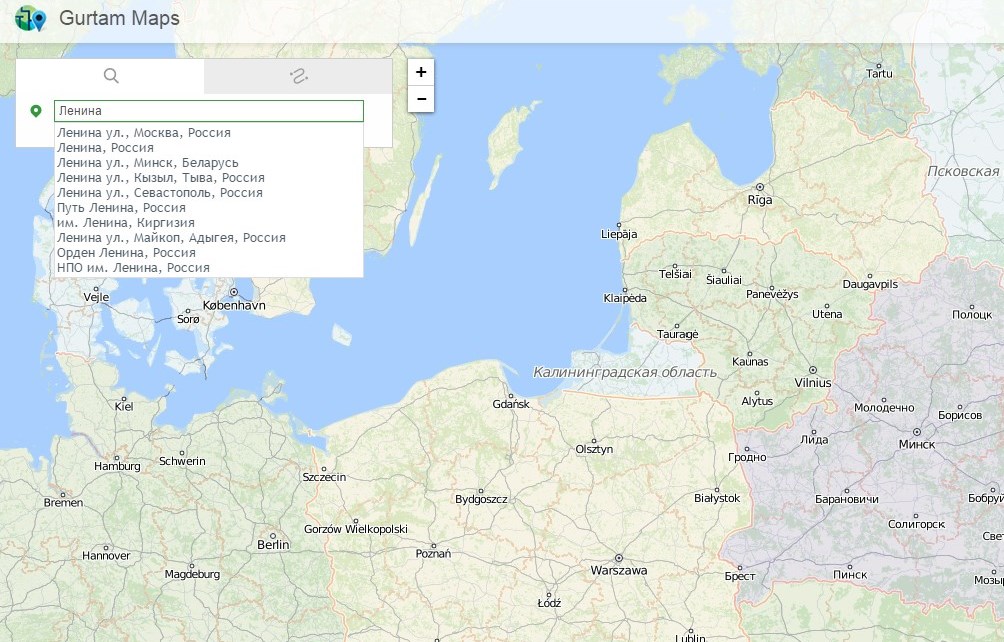Choose Ленина, Россия from suggestions
This screenshot has height=642, width=1004.
pyautogui.click(x=105, y=148)
